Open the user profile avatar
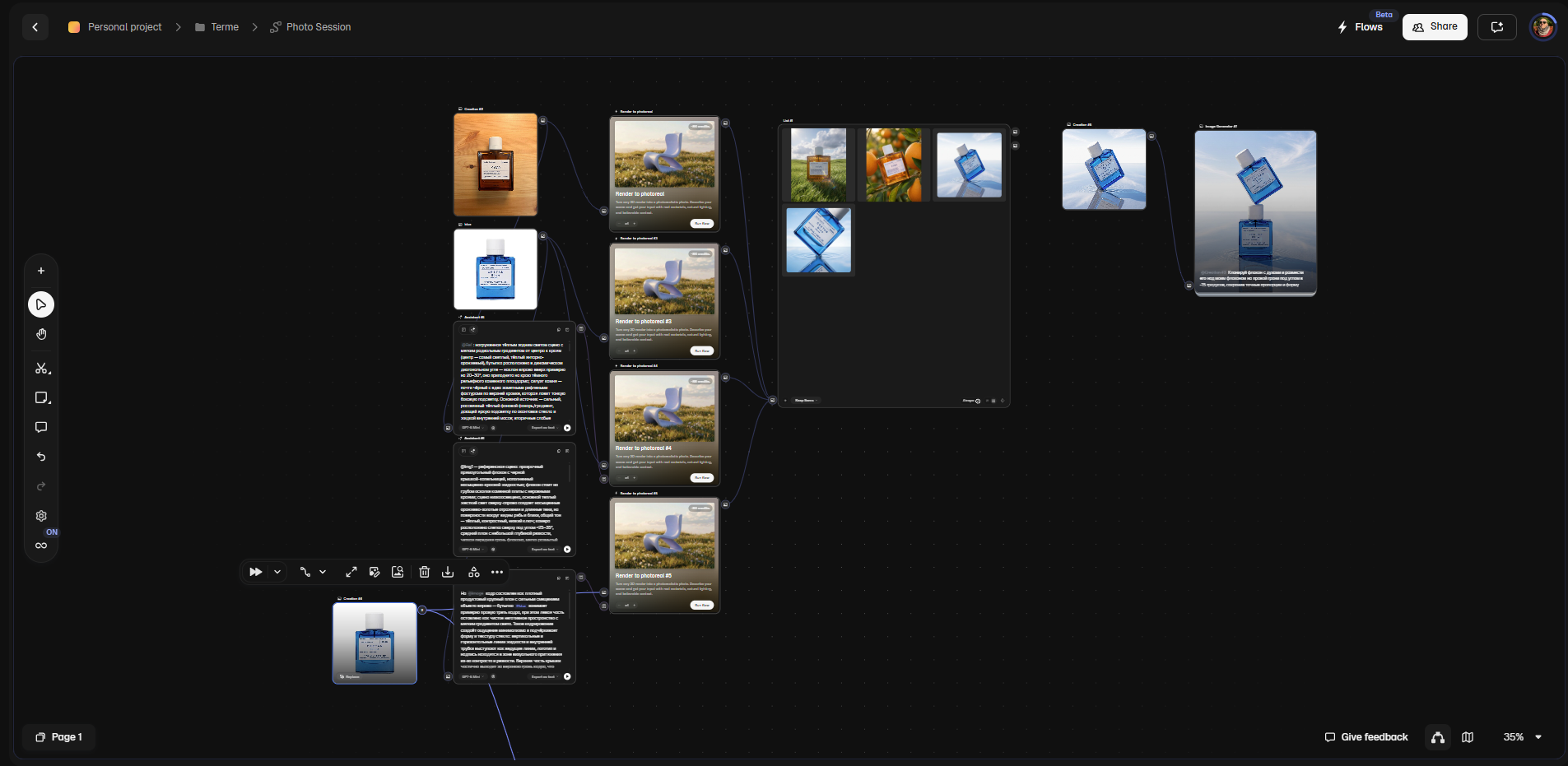Viewport: 1568px width, 766px height. (1543, 27)
